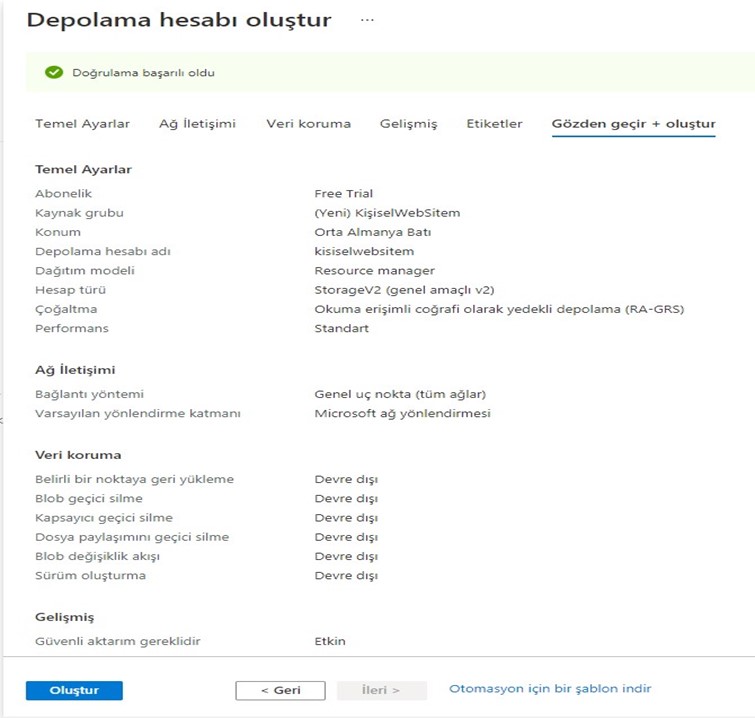Click the blue Oluştur button
Image resolution: width=755 pixels, height=718 pixels.
(74, 690)
